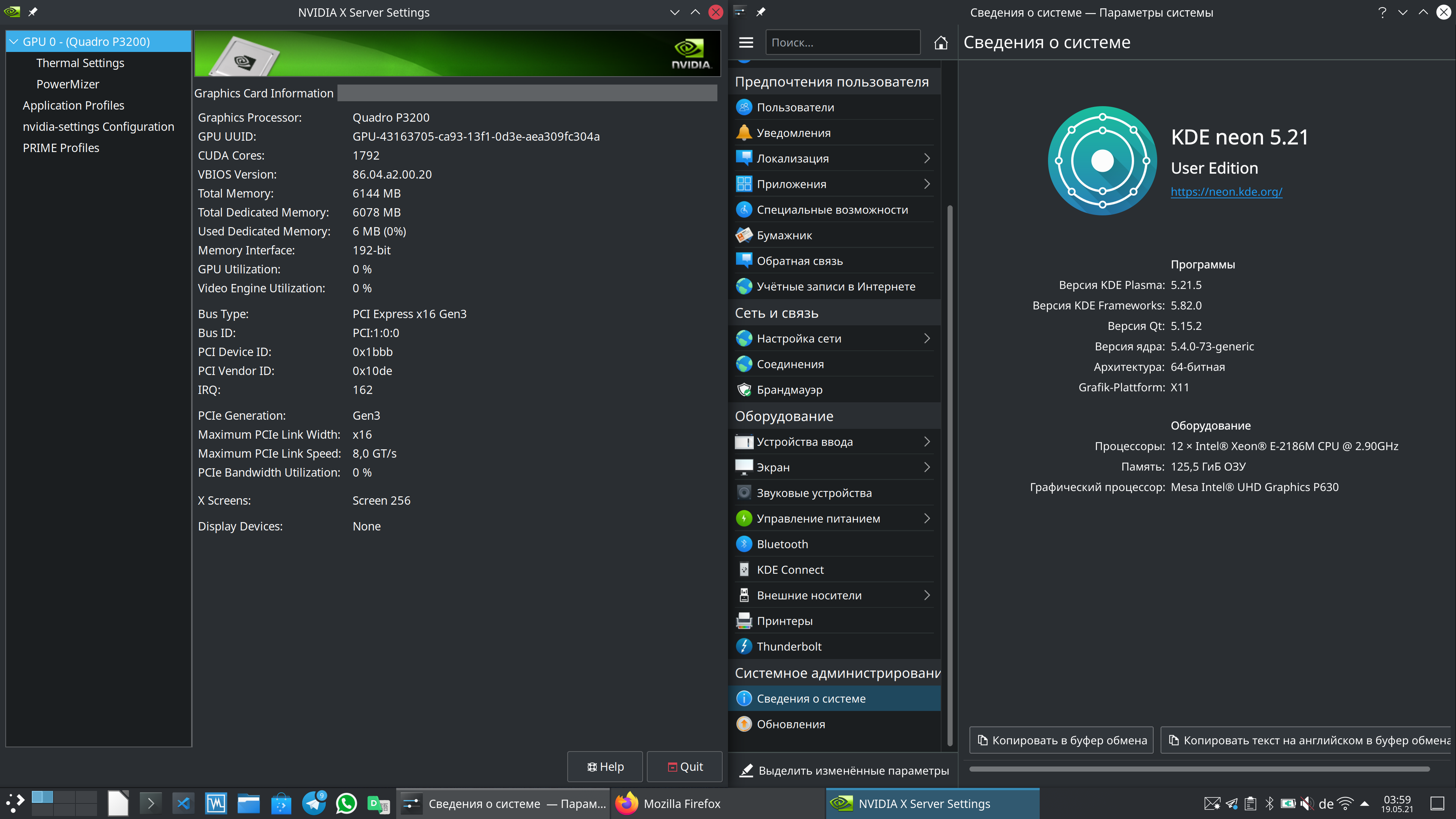Open LibreOffice blank document launcher
Viewport: 1456px width, 819px height.
118,803
